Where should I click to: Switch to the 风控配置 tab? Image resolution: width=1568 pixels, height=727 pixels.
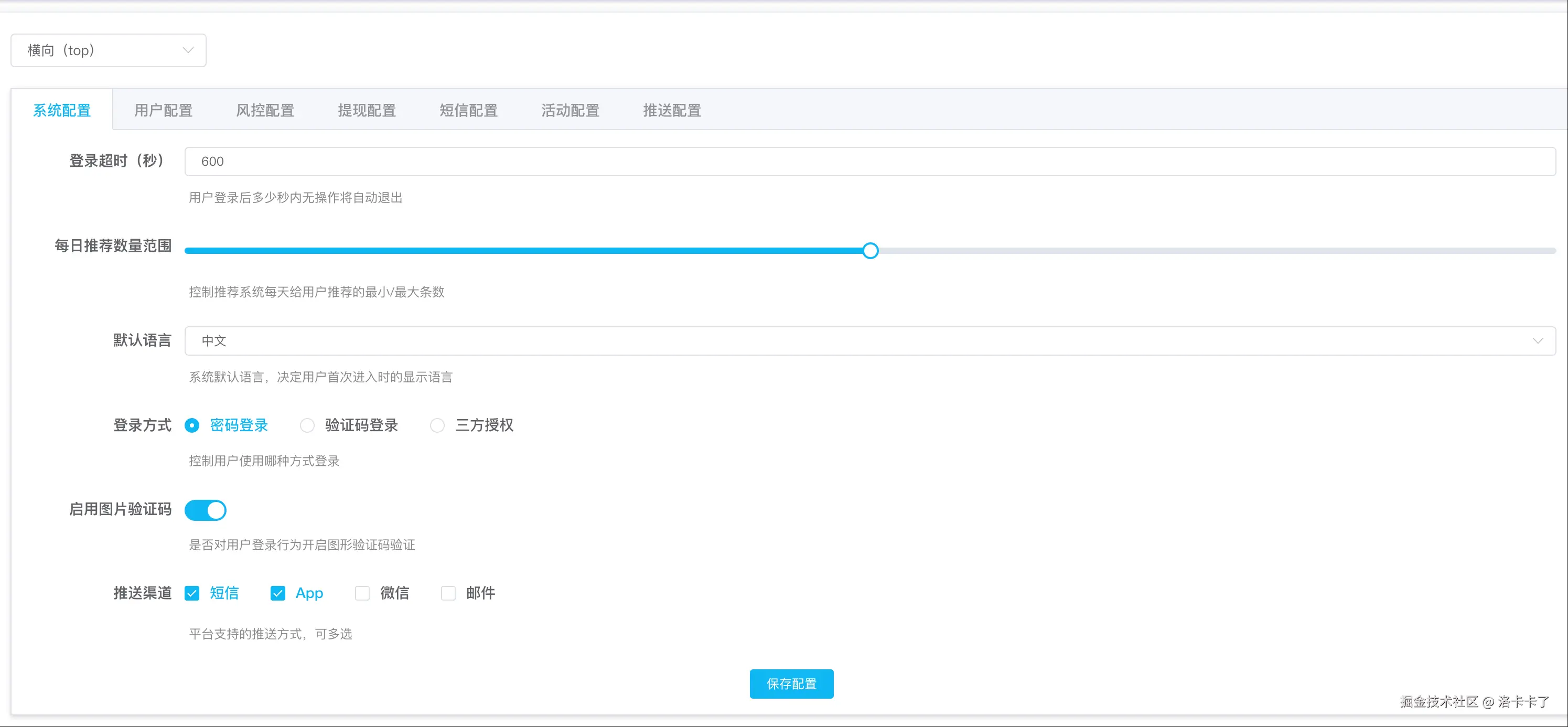pyautogui.click(x=265, y=110)
